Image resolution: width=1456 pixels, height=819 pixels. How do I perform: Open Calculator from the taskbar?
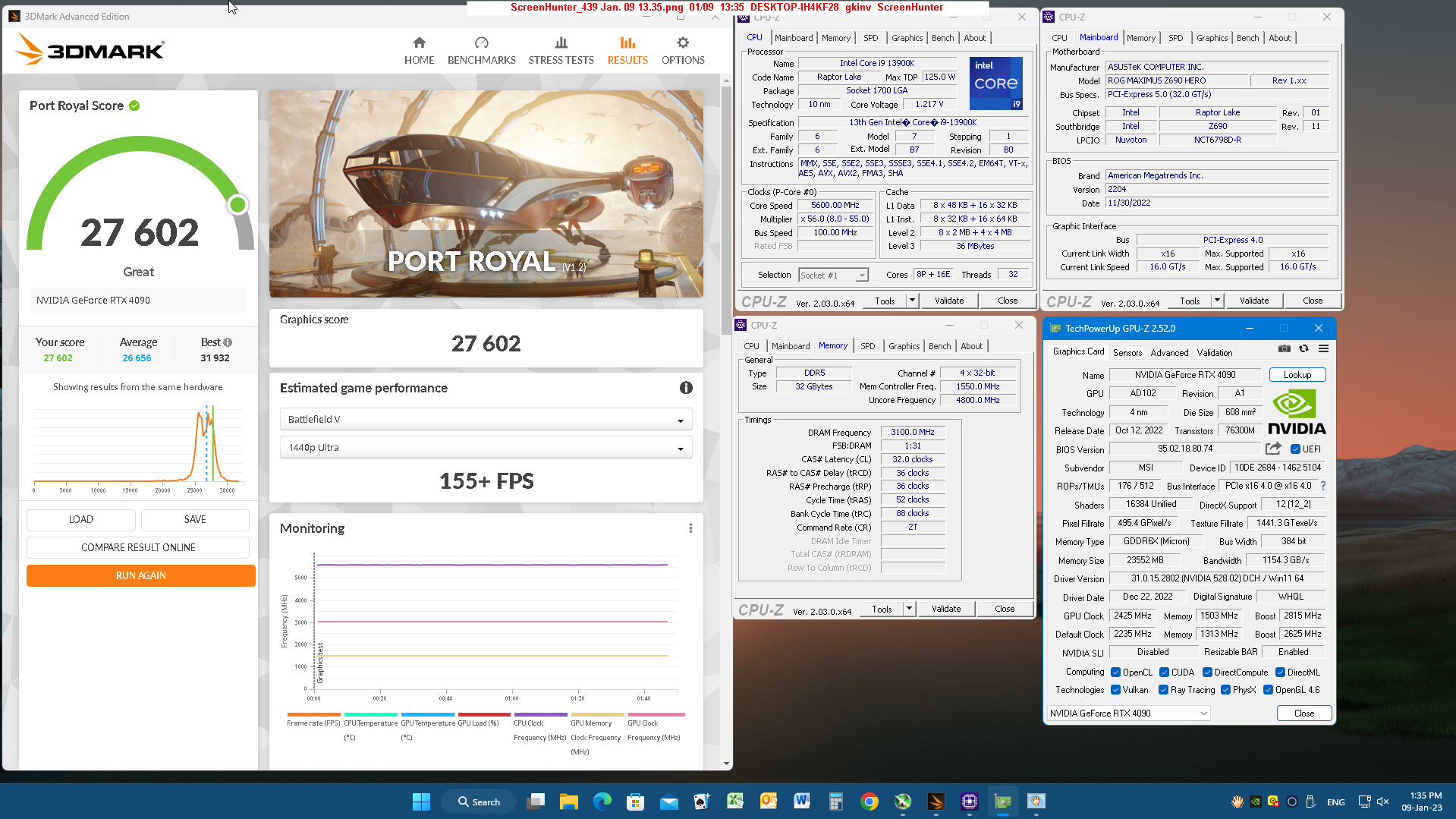pyautogui.click(x=836, y=802)
